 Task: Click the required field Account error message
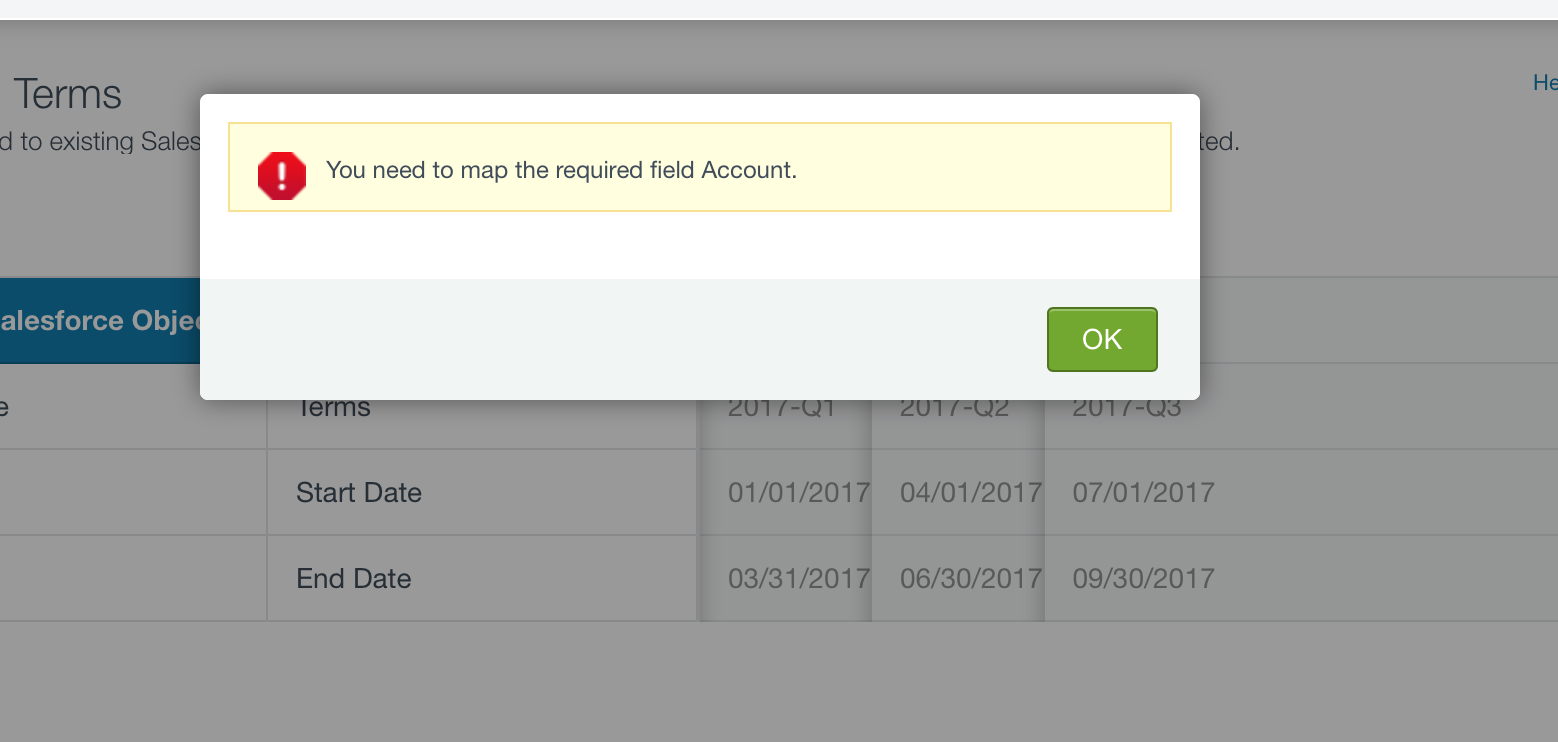[561, 170]
